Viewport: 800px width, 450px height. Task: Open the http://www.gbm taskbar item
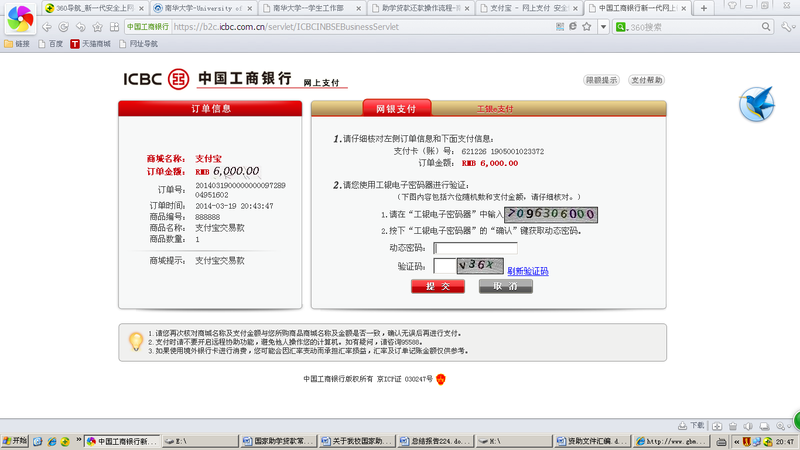point(671,441)
